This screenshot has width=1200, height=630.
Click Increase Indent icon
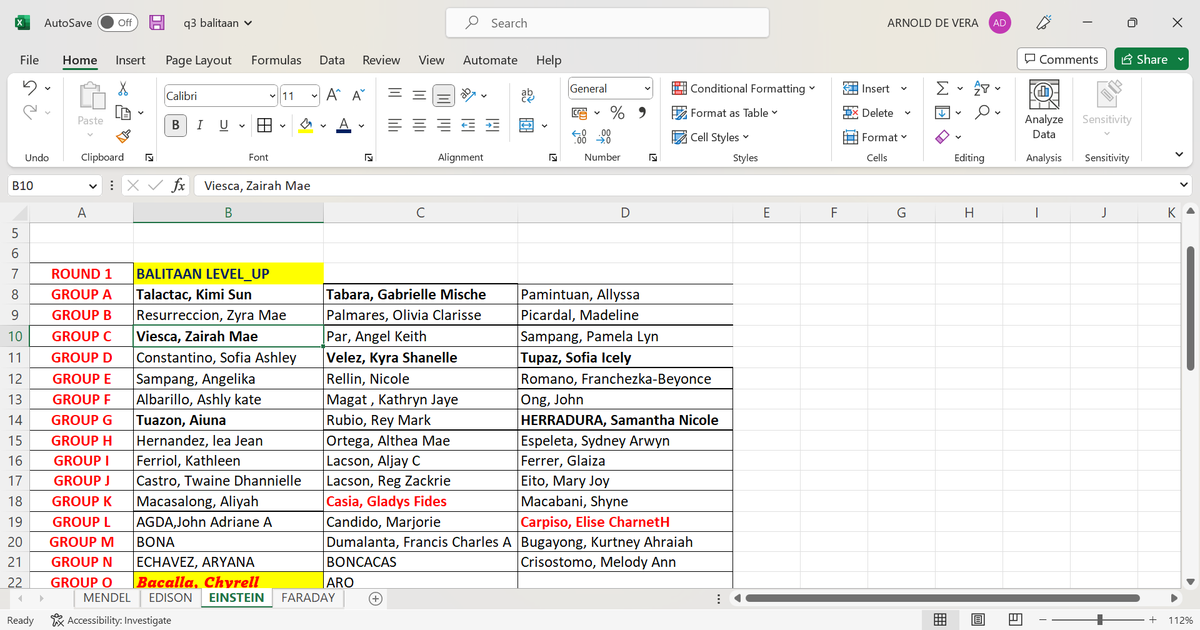[492, 125]
